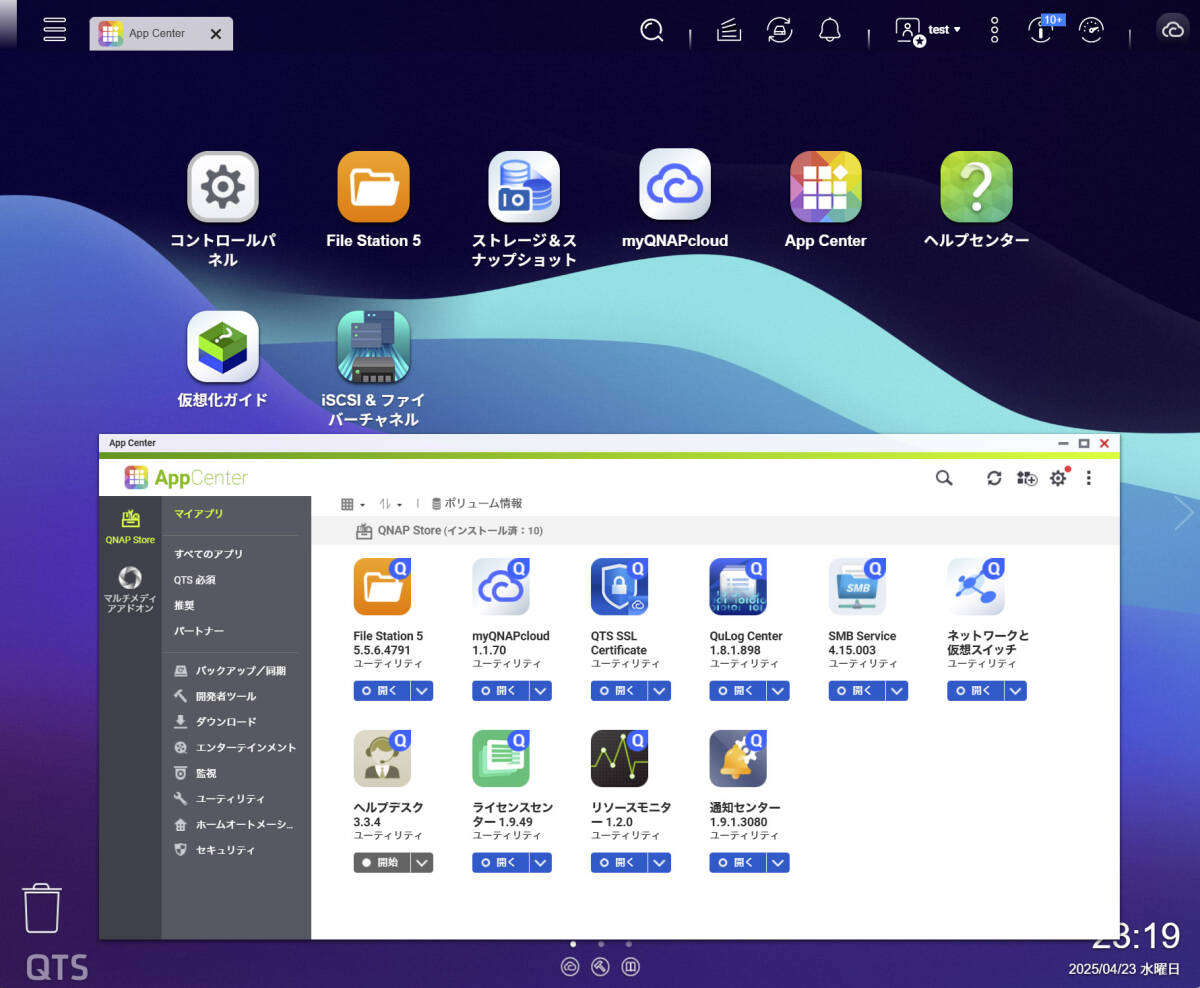
Task: Open the myQNAPcloud icon in top bar corner
Action: point(1172,30)
